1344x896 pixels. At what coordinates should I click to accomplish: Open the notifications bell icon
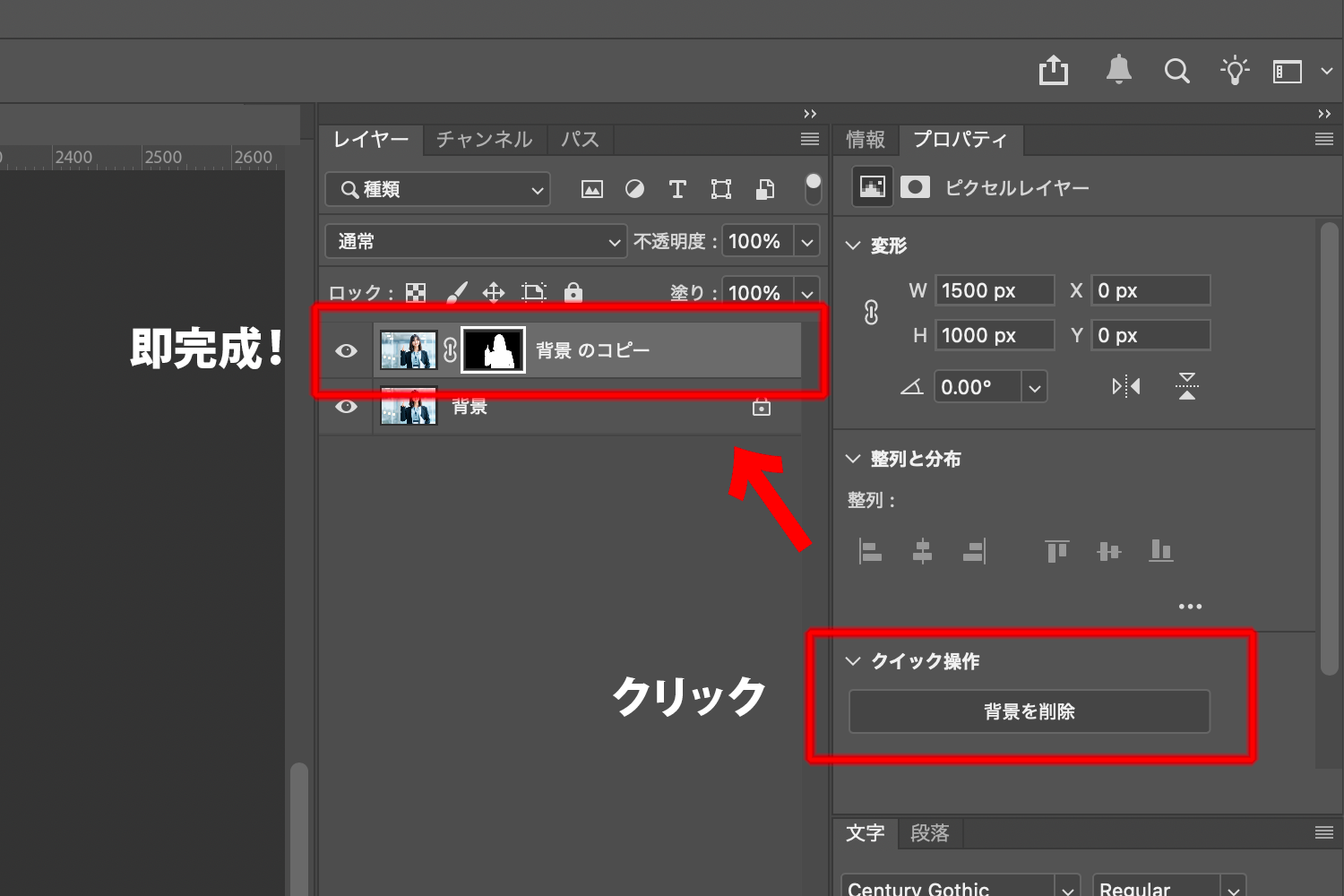pos(1118,70)
